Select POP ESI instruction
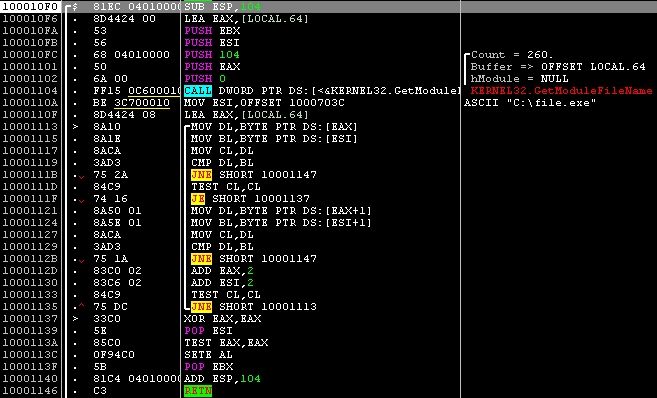The width and height of the screenshot is (657, 398). pyautogui.click(x=209, y=331)
